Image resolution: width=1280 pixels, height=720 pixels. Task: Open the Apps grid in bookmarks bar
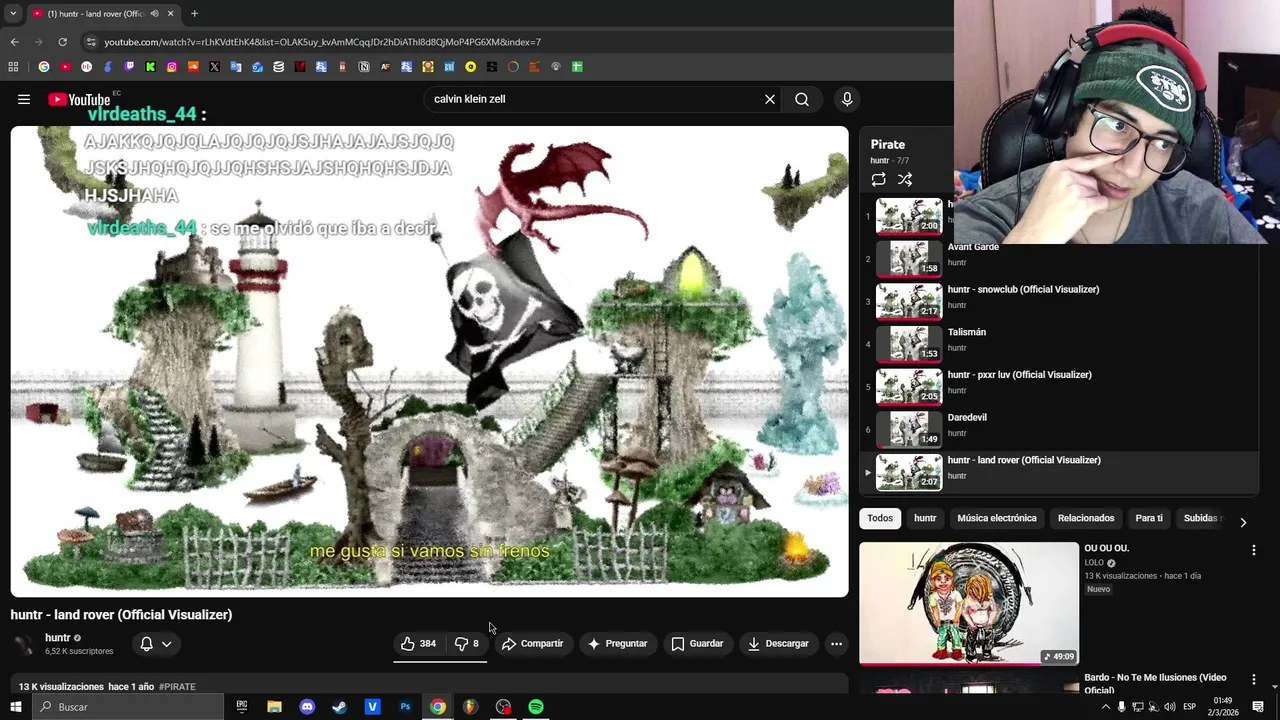(x=13, y=67)
